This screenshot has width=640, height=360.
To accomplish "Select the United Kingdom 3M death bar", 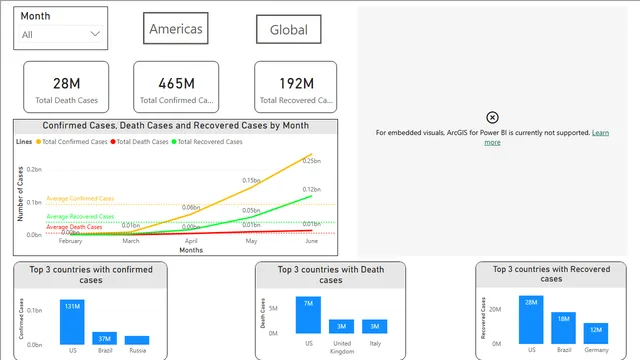I will pyautogui.click(x=341, y=327).
